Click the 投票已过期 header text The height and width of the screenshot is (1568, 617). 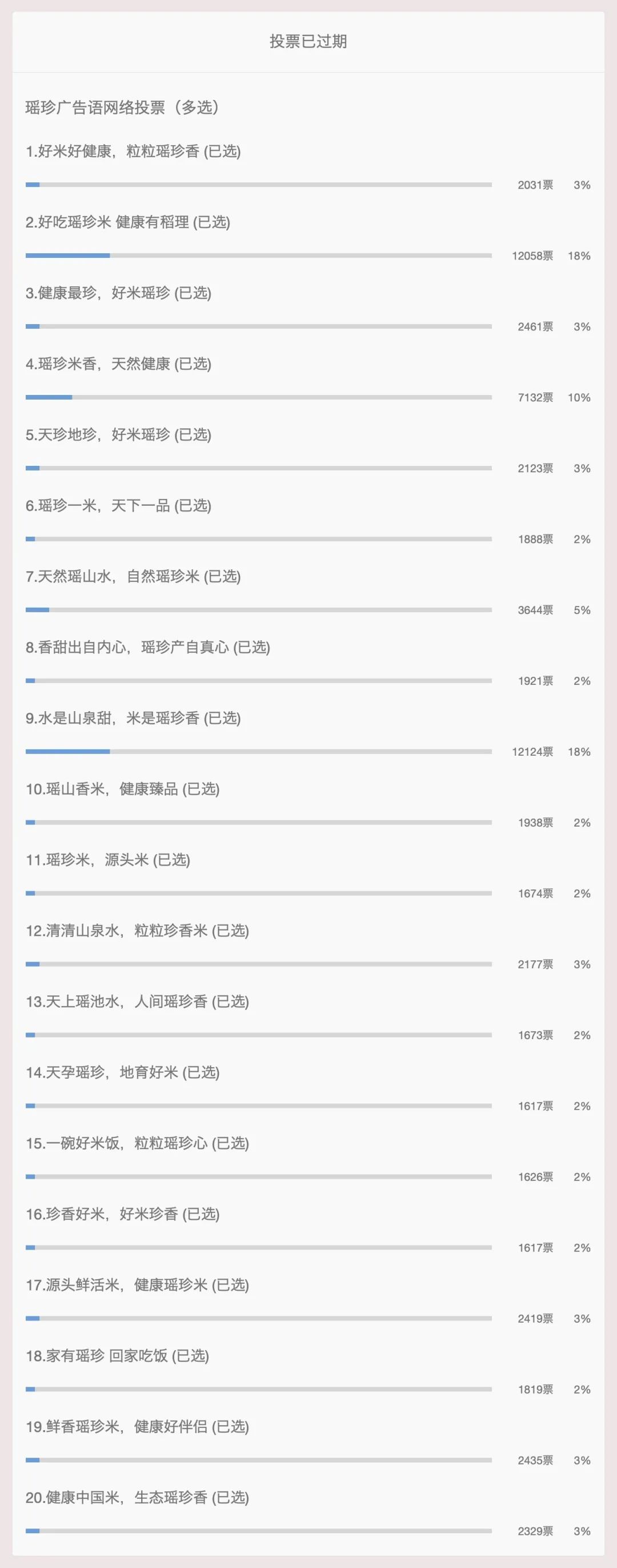[x=308, y=41]
